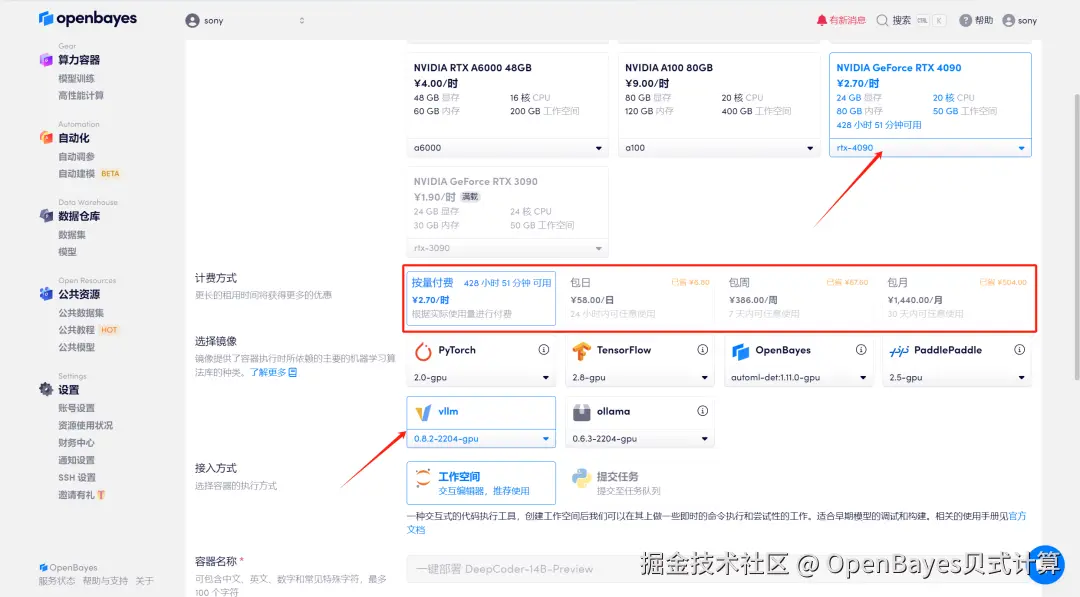
Task: Open 官方文档 link
Action: [x=1017, y=516]
